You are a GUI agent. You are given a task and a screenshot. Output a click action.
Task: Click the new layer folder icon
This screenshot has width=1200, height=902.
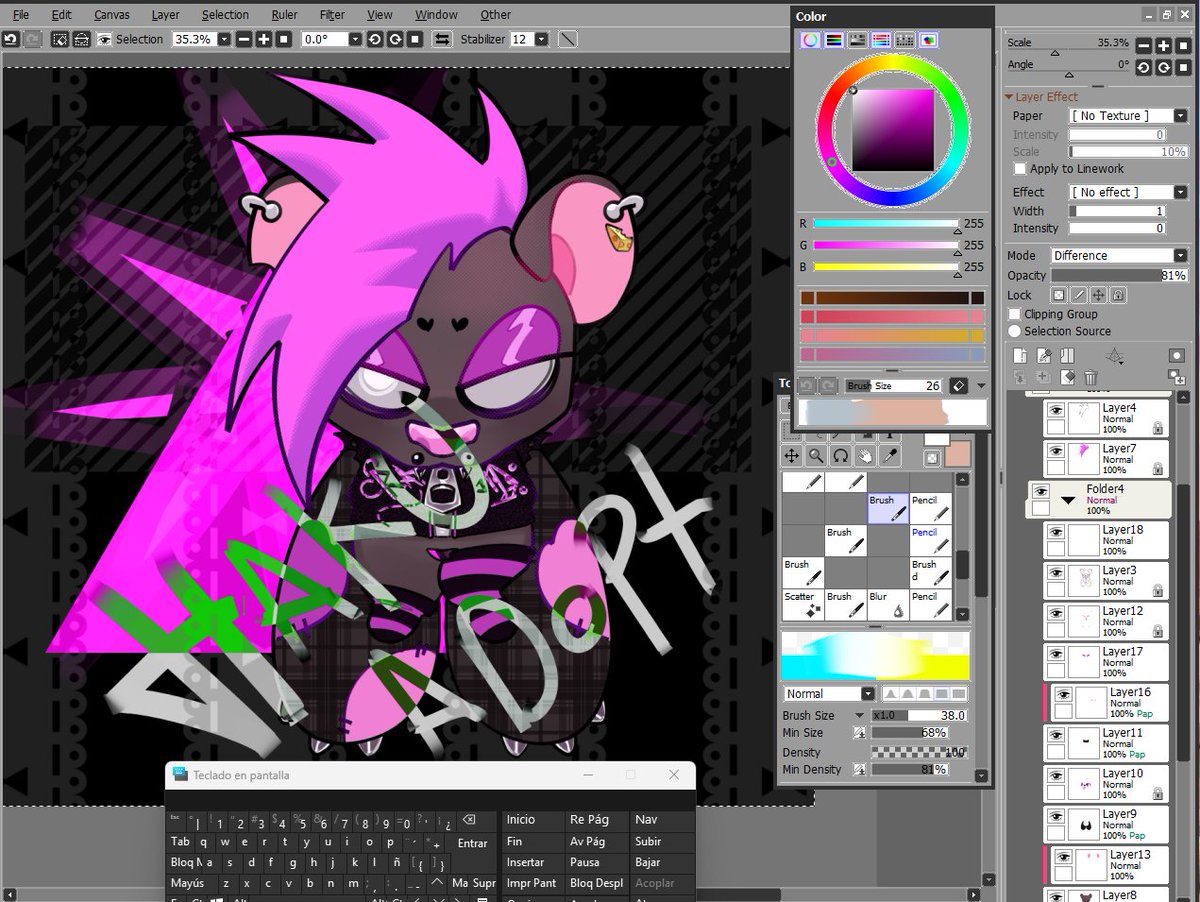point(1066,355)
